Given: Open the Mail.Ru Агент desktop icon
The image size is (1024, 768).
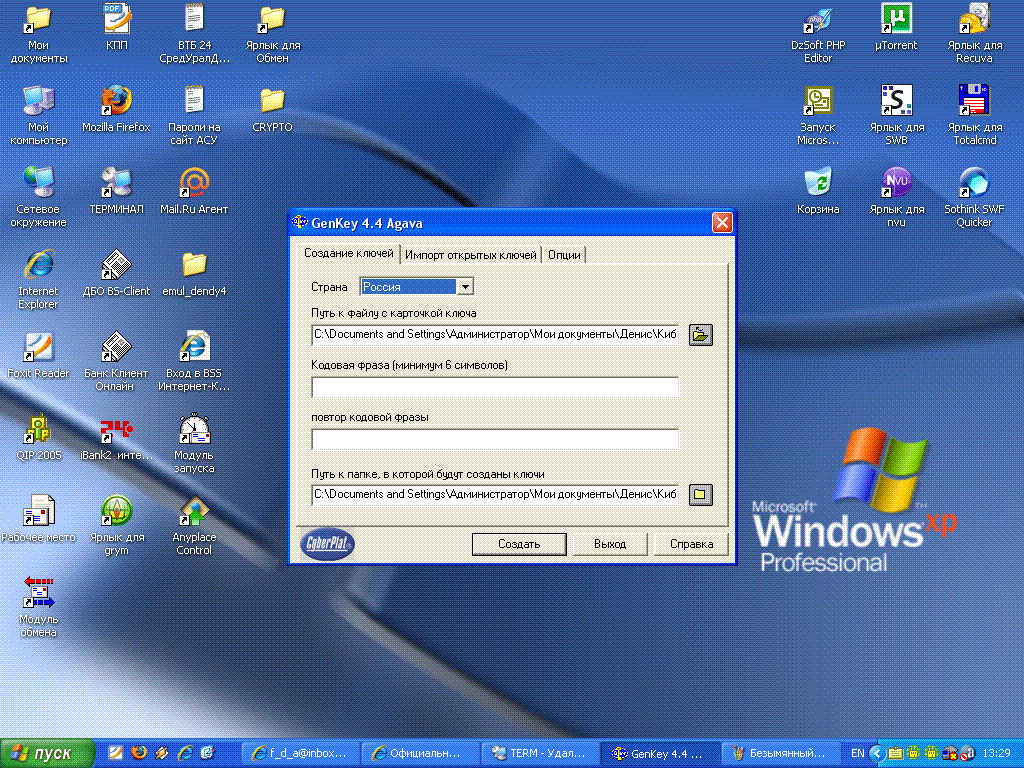Looking at the screenshot, I should 194,183.
